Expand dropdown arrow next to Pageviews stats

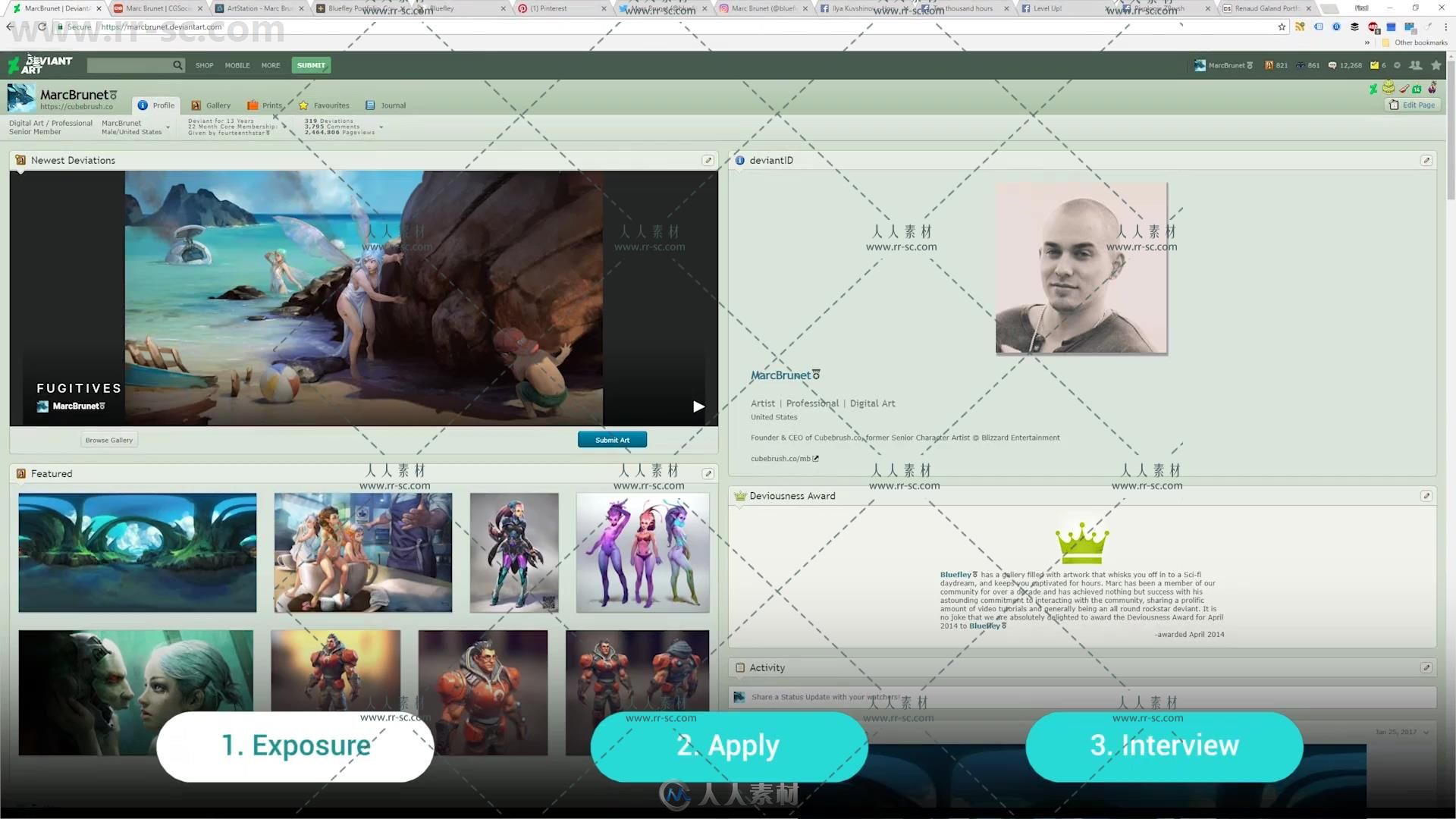381,127
